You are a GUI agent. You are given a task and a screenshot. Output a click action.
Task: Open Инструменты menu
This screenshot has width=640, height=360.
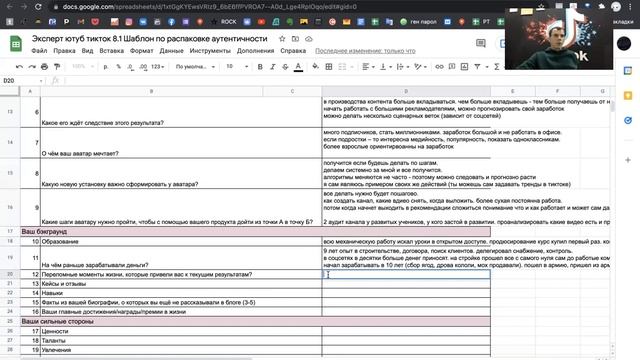pyautogui.click(x=210, y=51)
